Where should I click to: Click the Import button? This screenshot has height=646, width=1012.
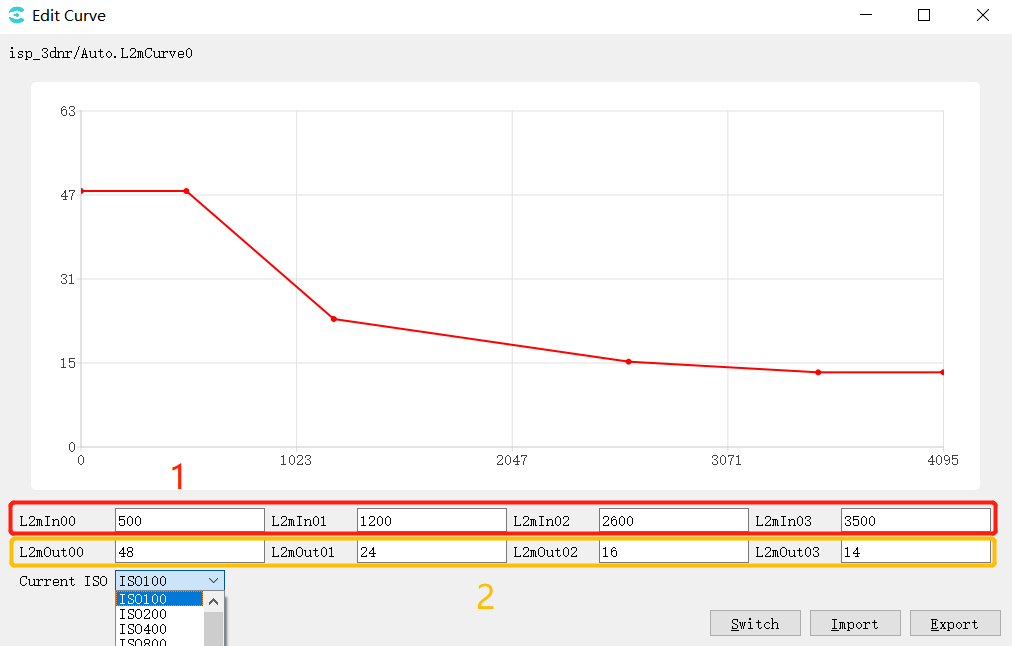coord(855,623)
